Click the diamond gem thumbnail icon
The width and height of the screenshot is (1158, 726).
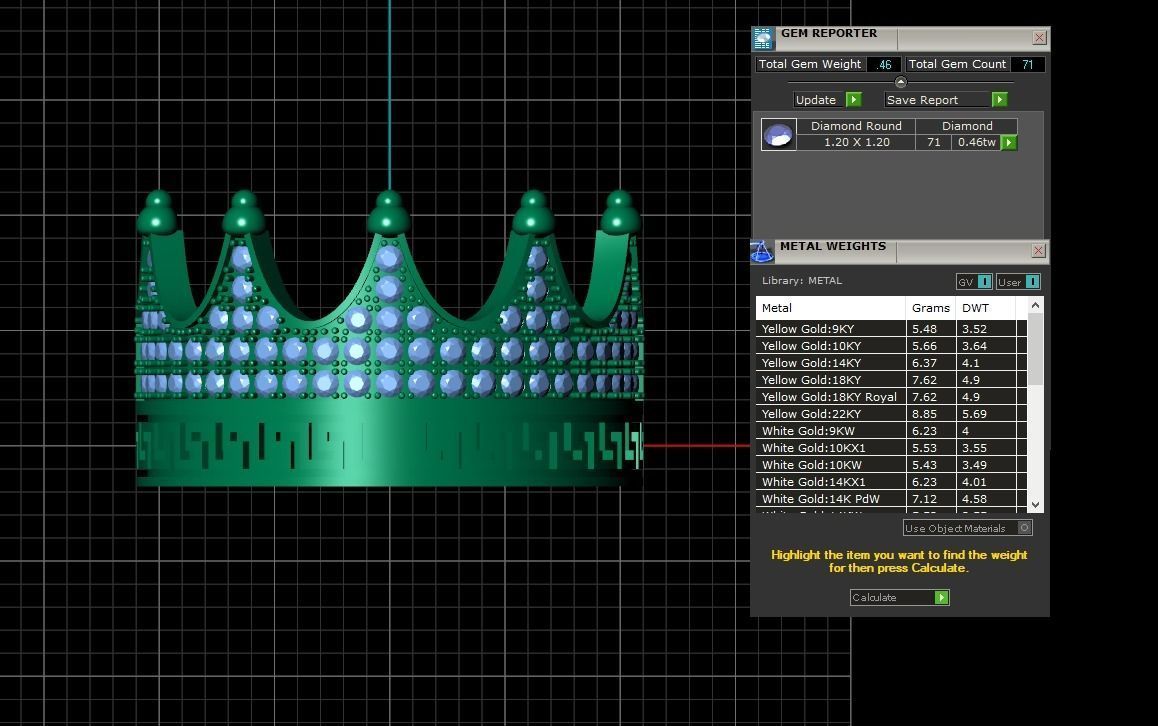[x=778, y=134]
